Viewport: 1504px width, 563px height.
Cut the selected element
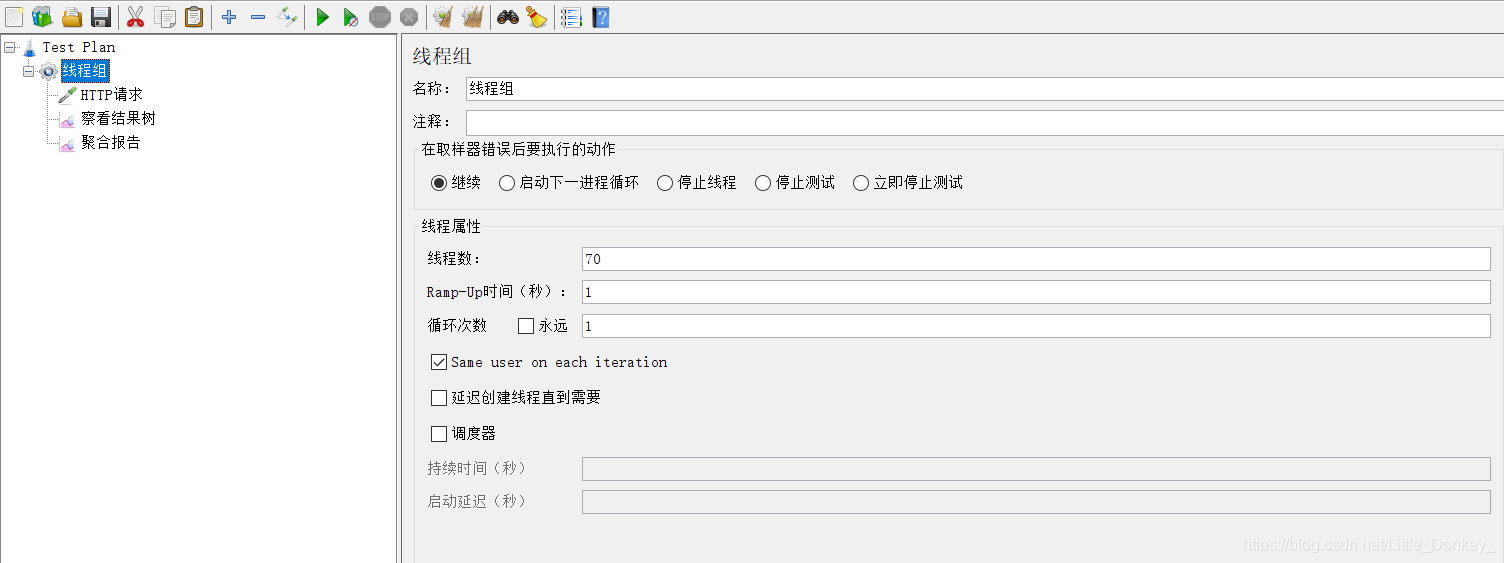click(136, 17)
